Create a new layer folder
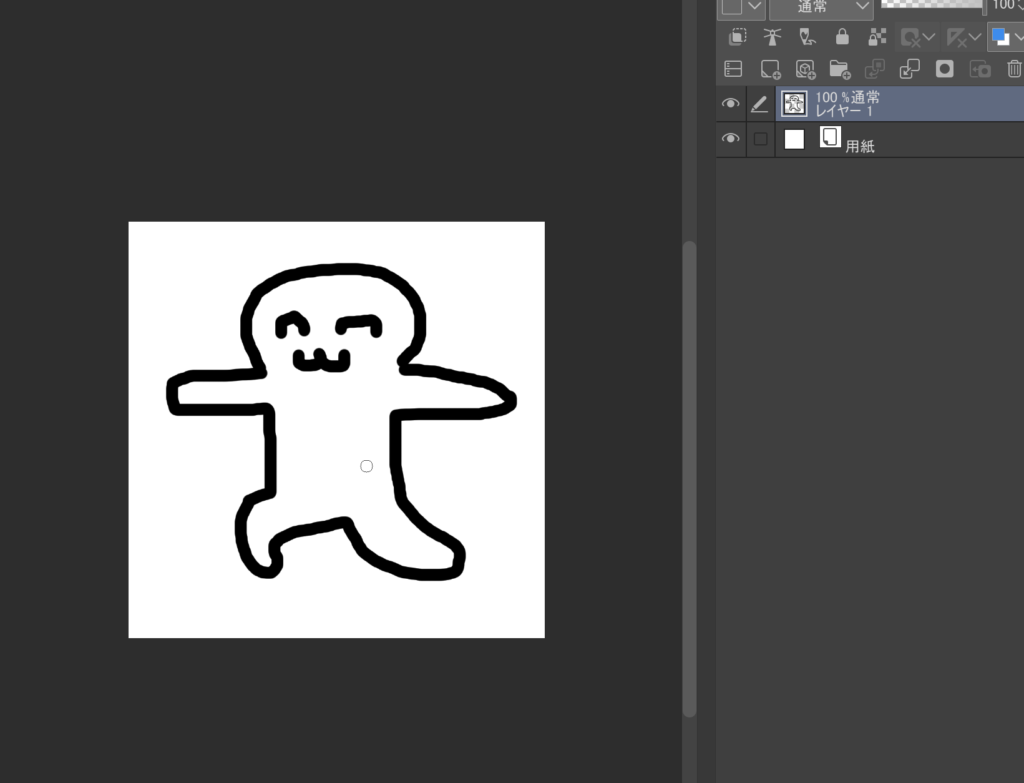 pyautogui.click(x=840, y=69)
